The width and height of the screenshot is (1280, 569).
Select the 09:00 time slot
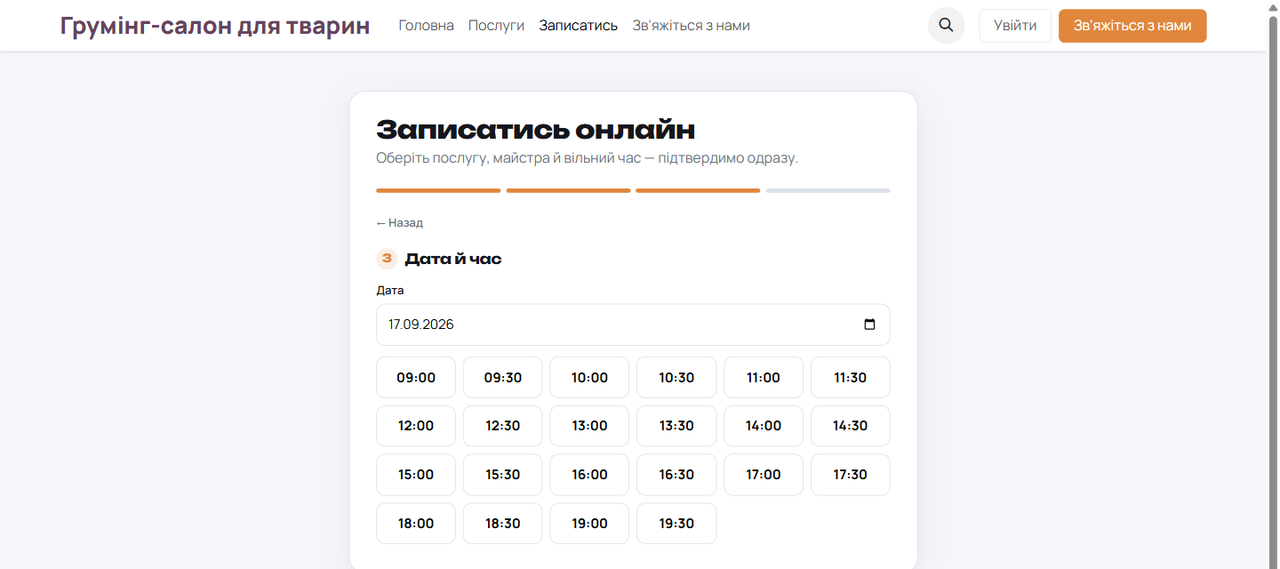click(416, 378)
